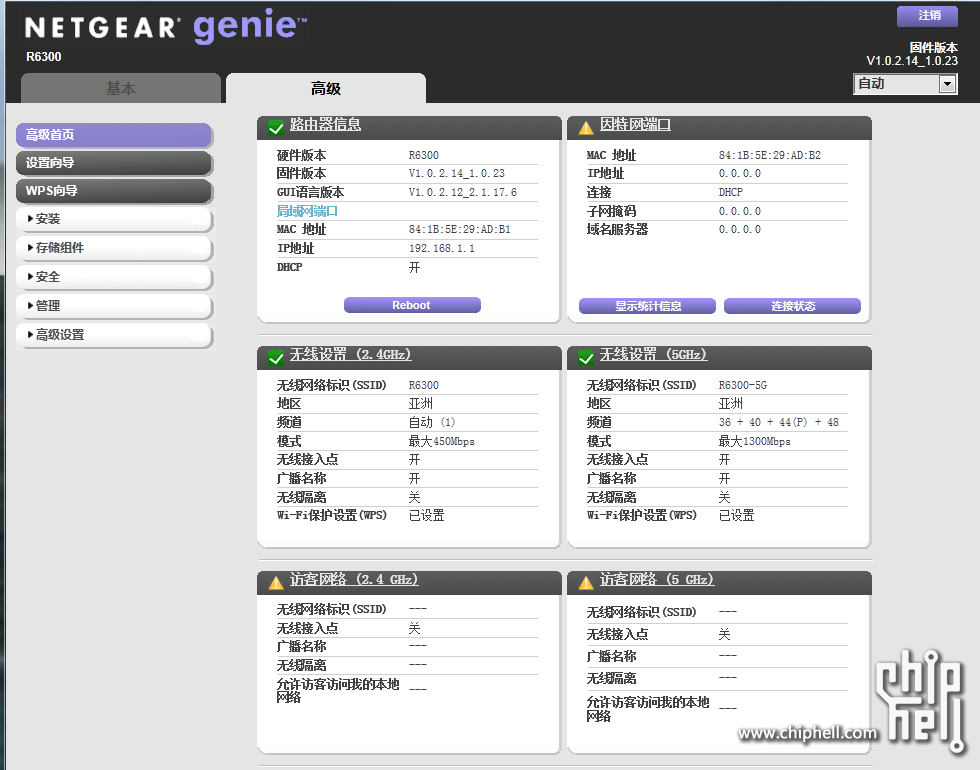The width and height of the screenshot is (980, 770).
Task: Open 高级首页 in the sidebar
Action: coord(114,135)
